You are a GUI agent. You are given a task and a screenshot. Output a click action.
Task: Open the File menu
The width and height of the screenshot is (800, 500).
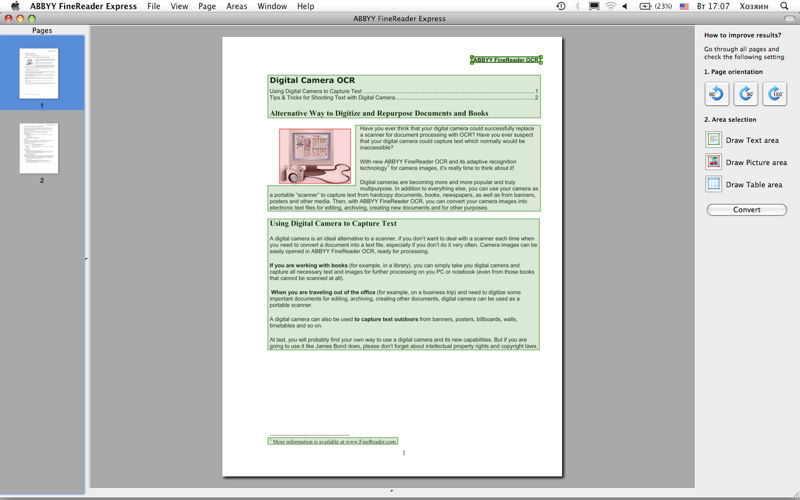pos(154,6)
